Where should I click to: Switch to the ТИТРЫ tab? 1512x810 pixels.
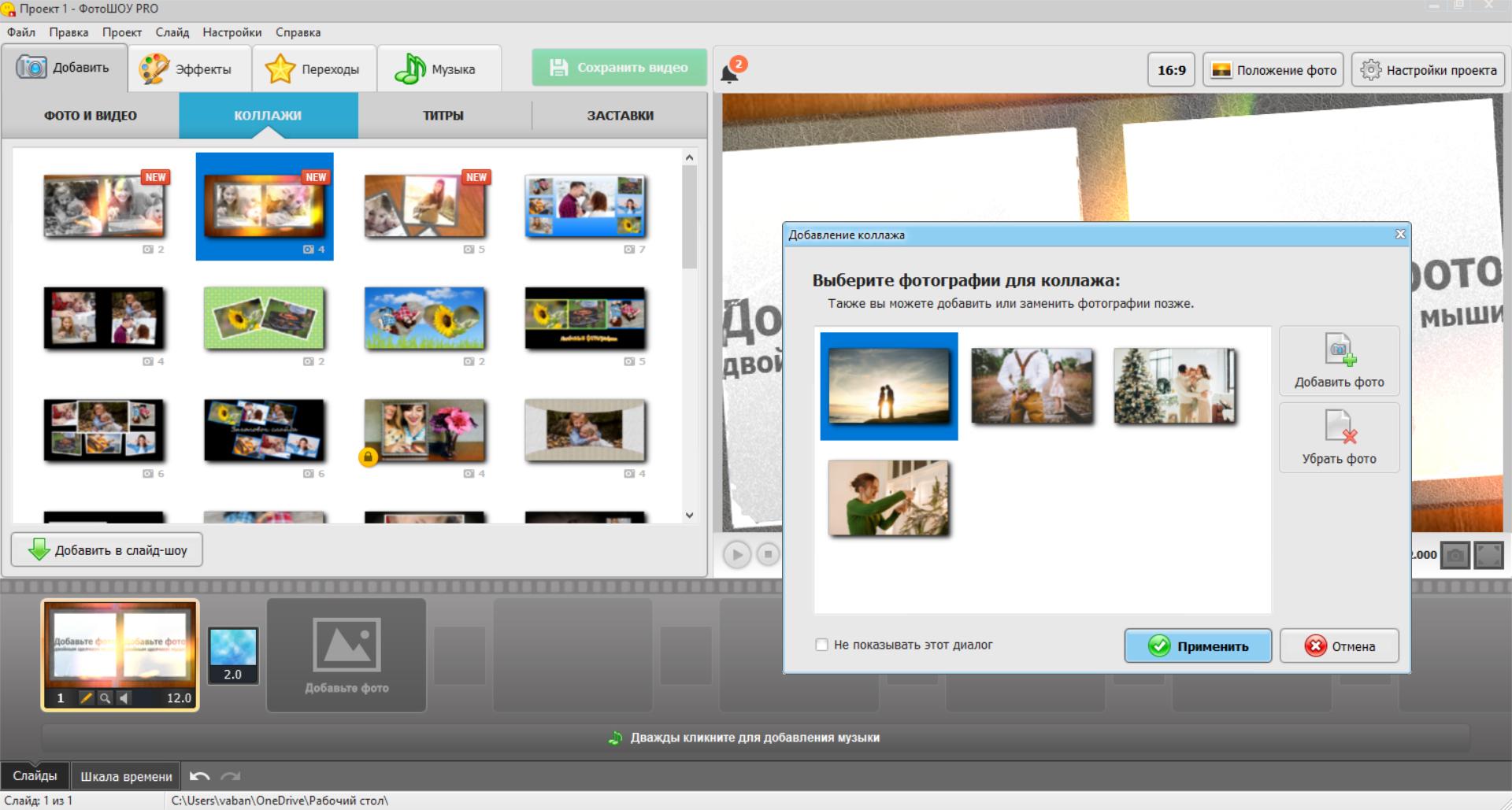443,116
